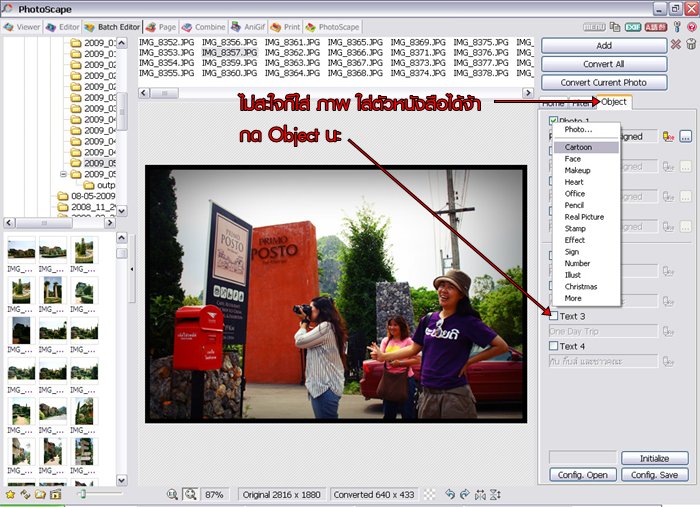Click the refresh folder arrows icon
This screenshot has width=700, height=507.
[25, 495]
